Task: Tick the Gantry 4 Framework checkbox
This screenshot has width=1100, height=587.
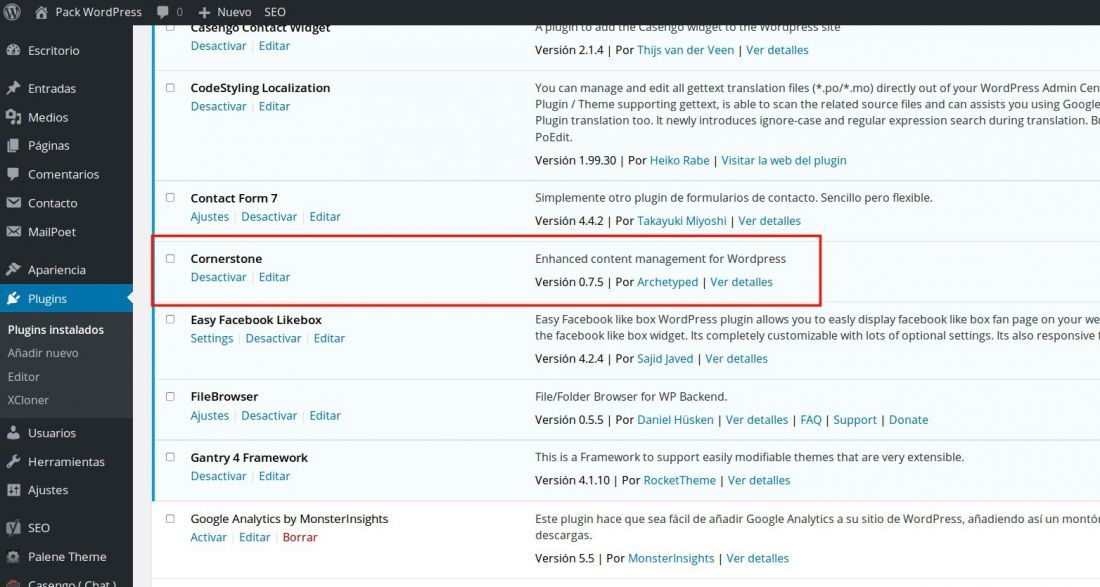Action: pyautogui.click(x=170, y=457)
